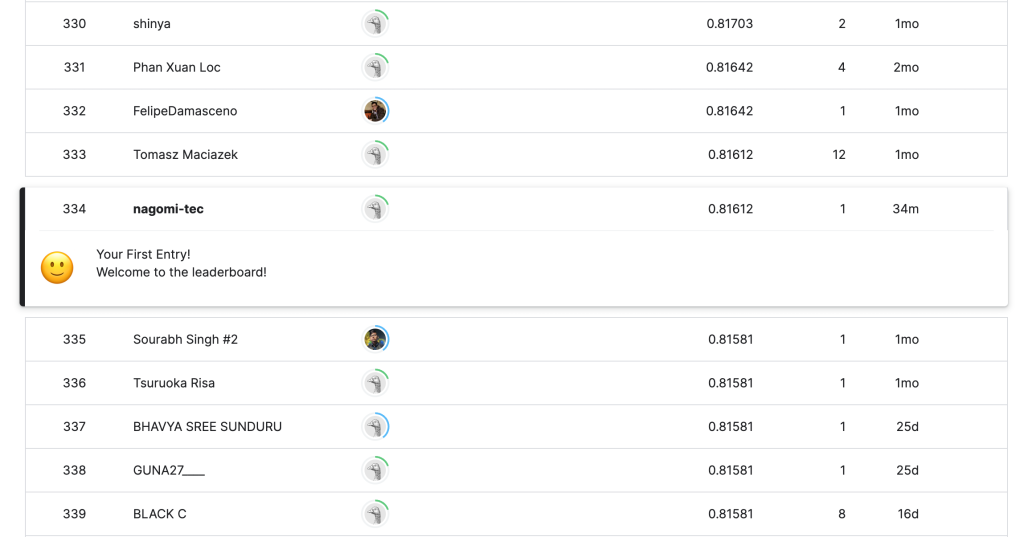The width and height of the screenshot is (1024, 537).
Task: Open Sourabh Singh #2's profile photo
Action: click(x=375, y=339)
